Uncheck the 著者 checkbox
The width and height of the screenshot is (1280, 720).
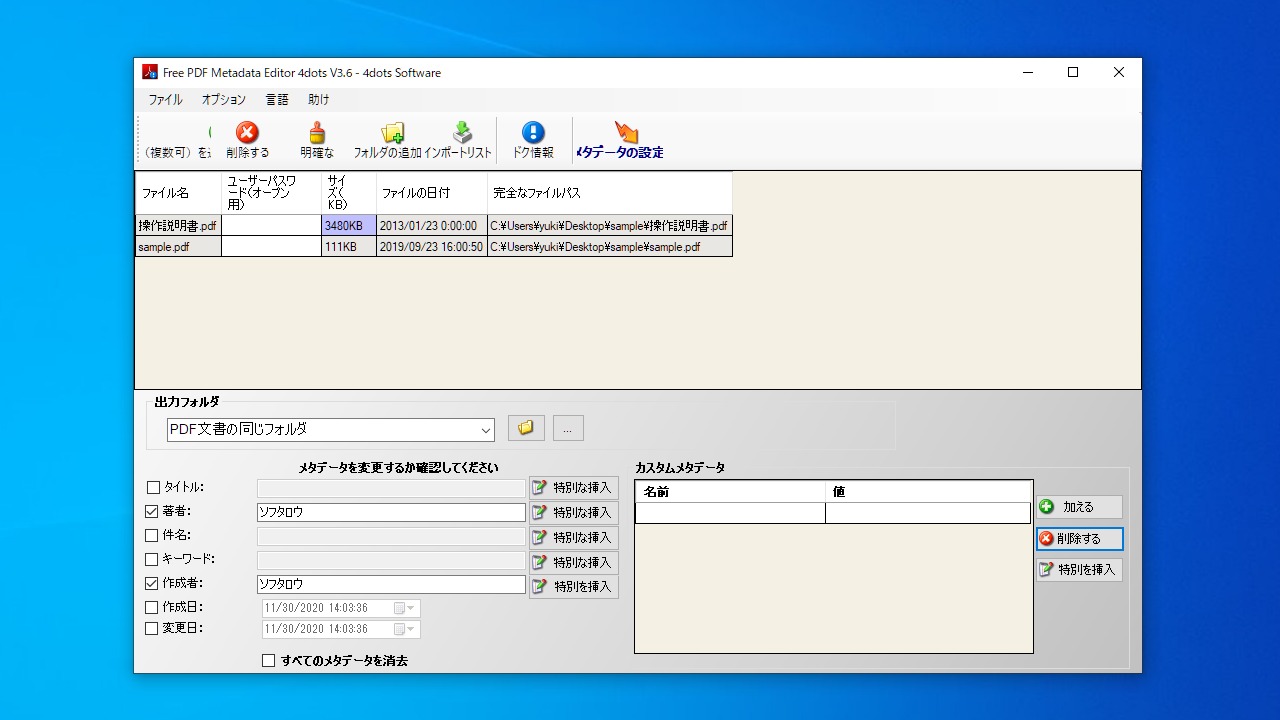pos(152,511)
